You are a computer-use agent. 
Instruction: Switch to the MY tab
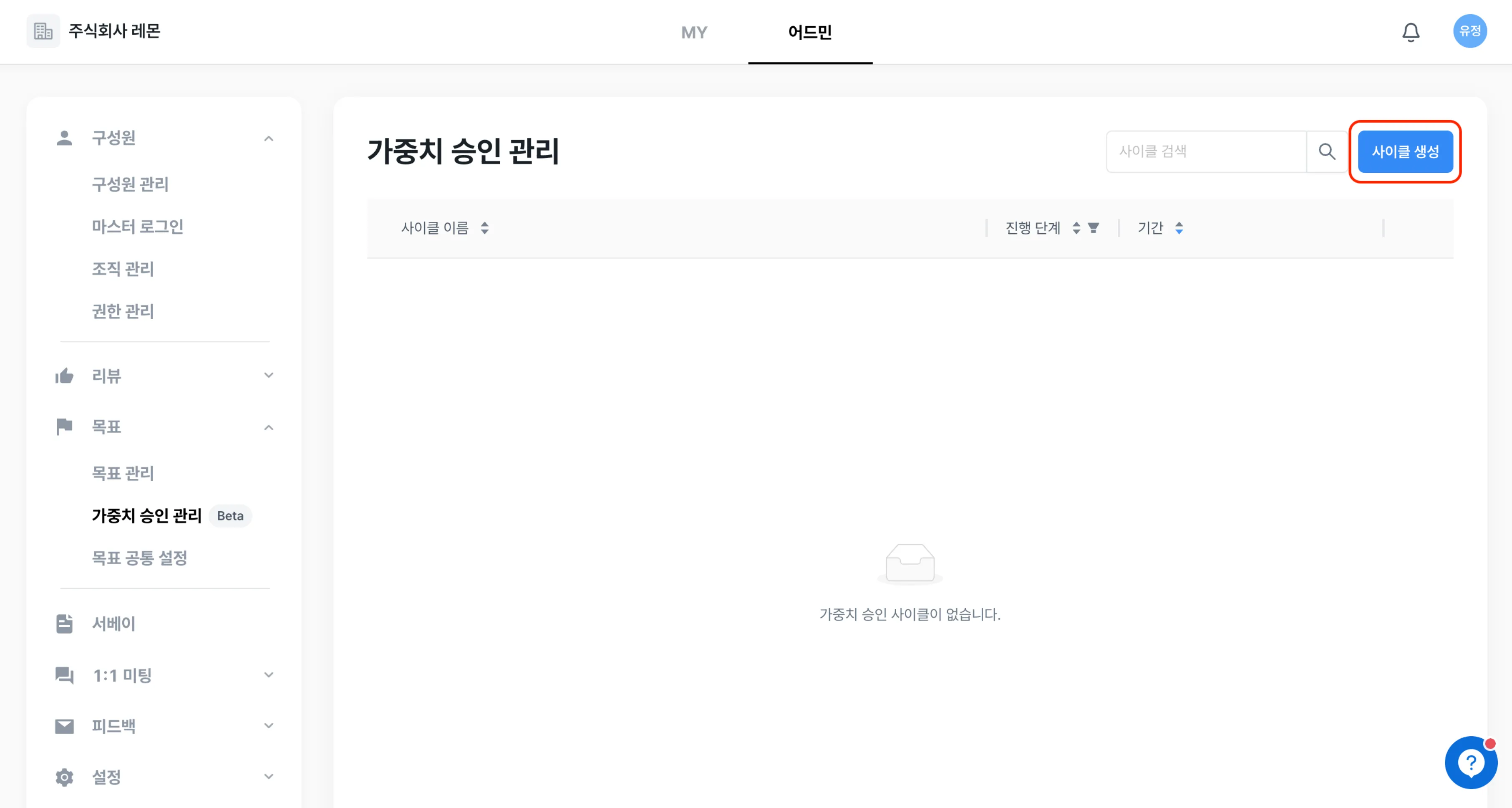click(x=694, y=32)
